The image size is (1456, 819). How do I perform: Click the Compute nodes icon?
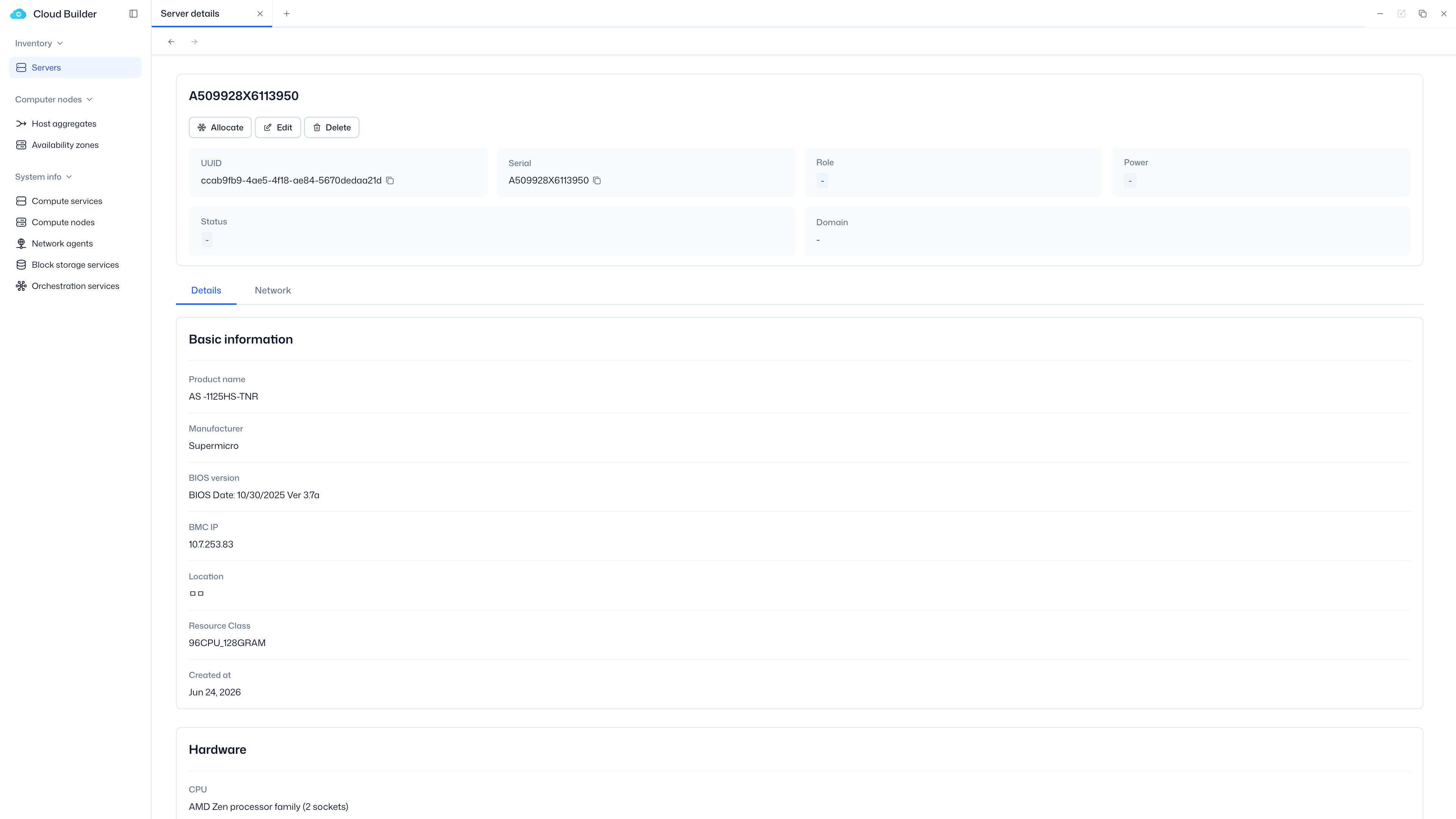click(x=21, y=222)
